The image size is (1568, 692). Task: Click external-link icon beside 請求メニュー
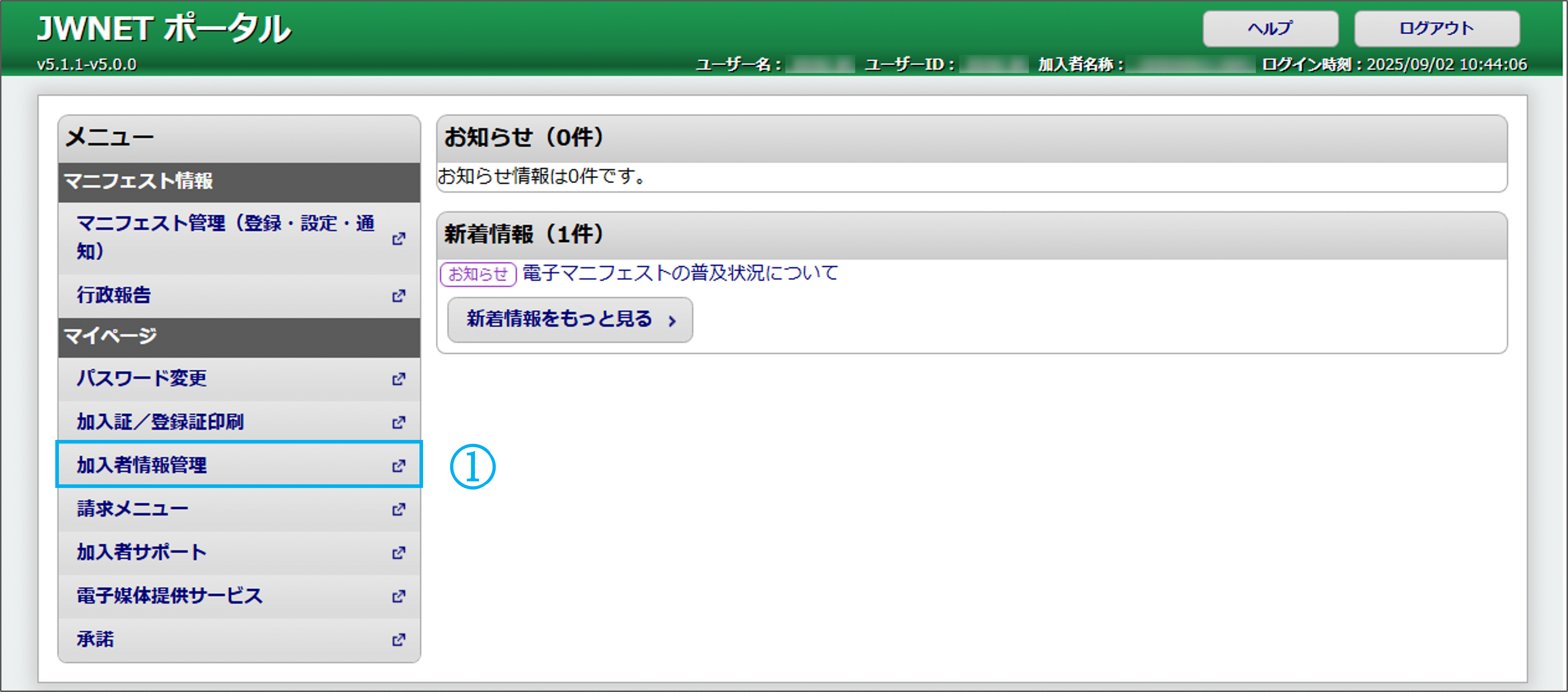(399, 509)
